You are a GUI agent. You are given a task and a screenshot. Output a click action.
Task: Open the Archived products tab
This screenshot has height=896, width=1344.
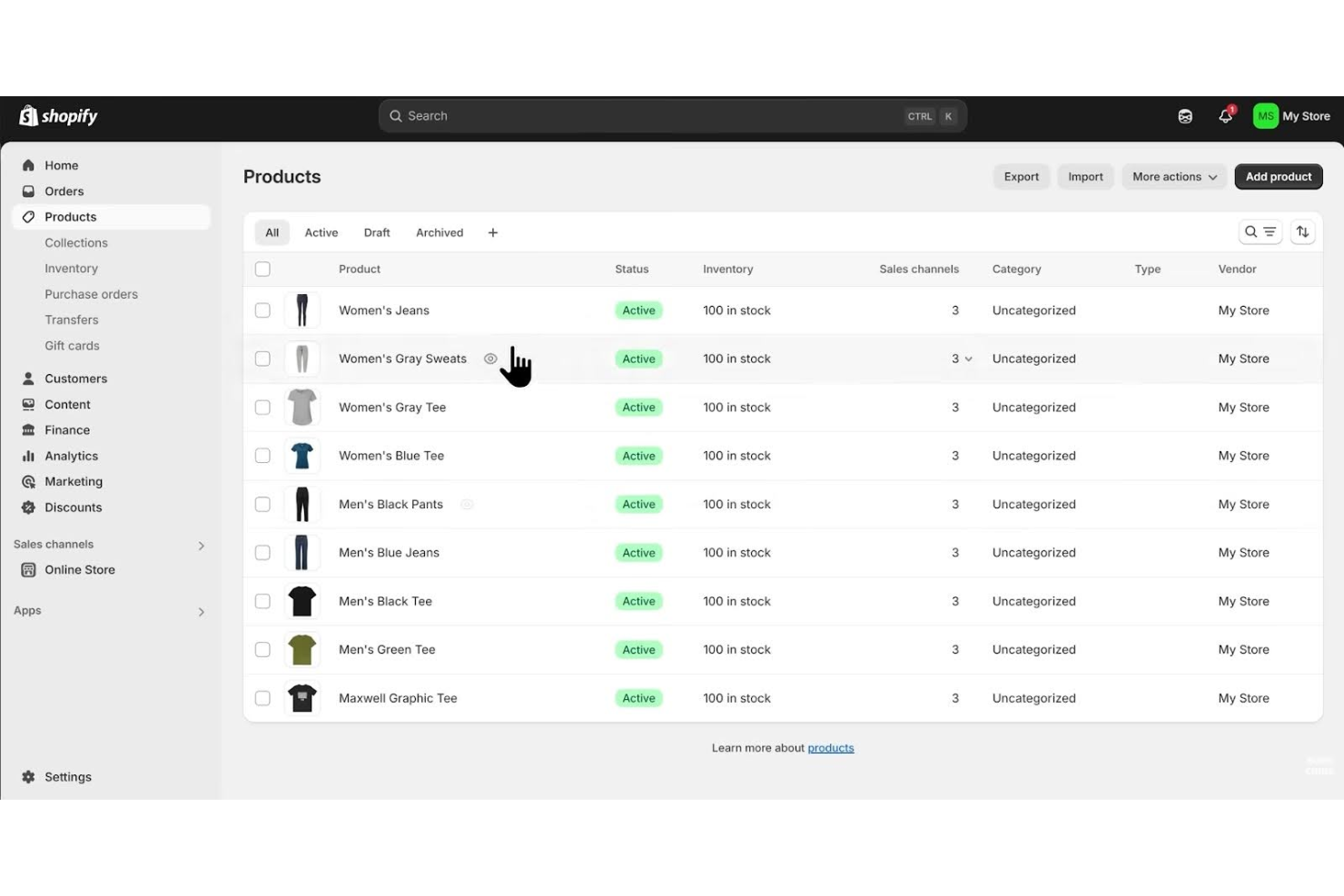click(439, 231)
